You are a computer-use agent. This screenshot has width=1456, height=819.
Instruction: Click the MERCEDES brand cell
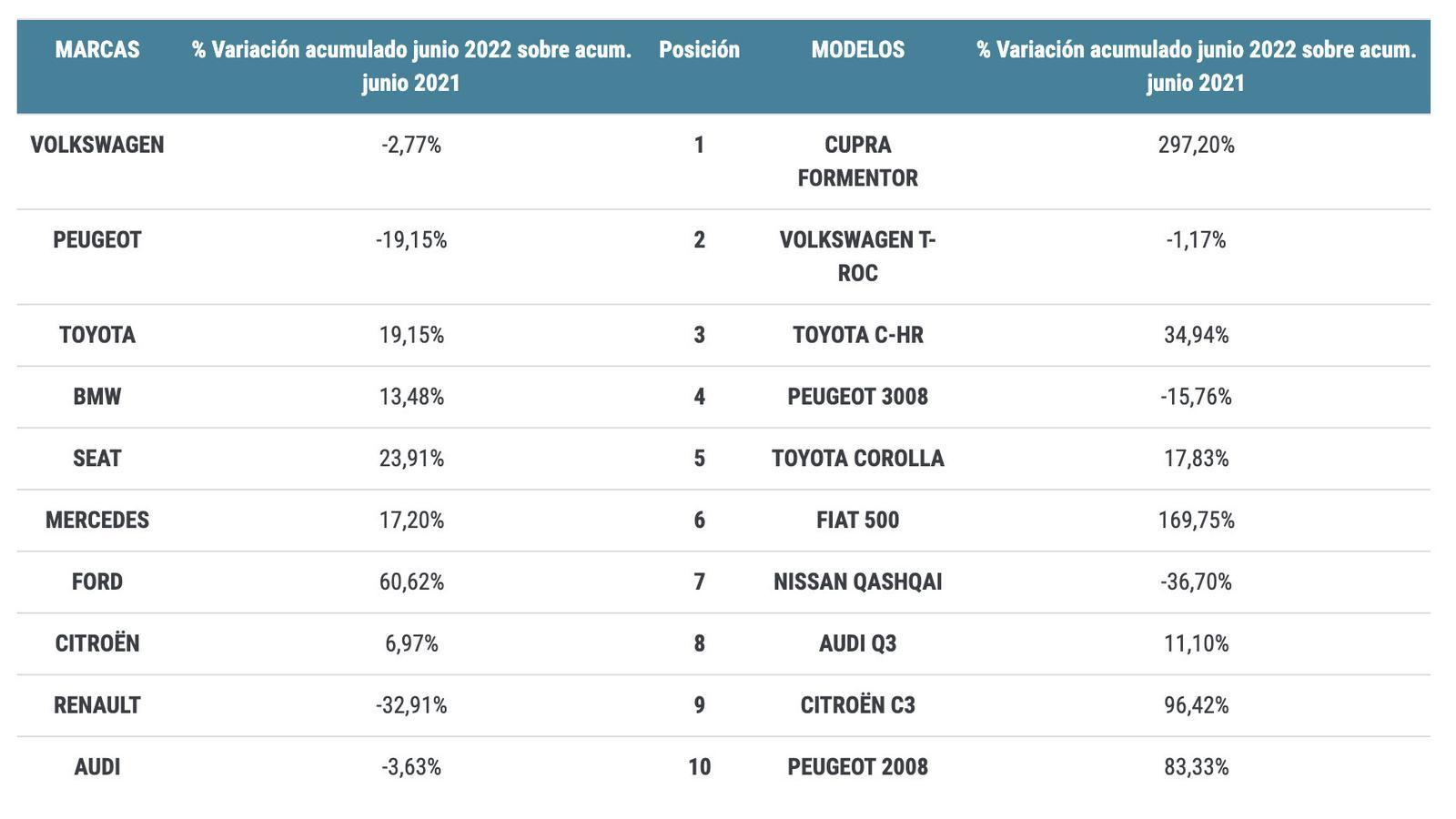point(97,521)
